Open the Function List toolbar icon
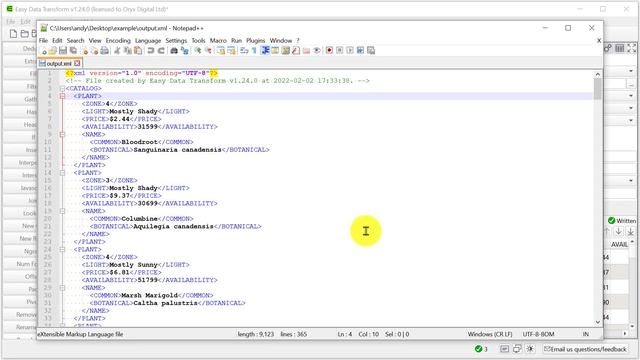The height and width of the screenshot is (360, 640). 296,50
